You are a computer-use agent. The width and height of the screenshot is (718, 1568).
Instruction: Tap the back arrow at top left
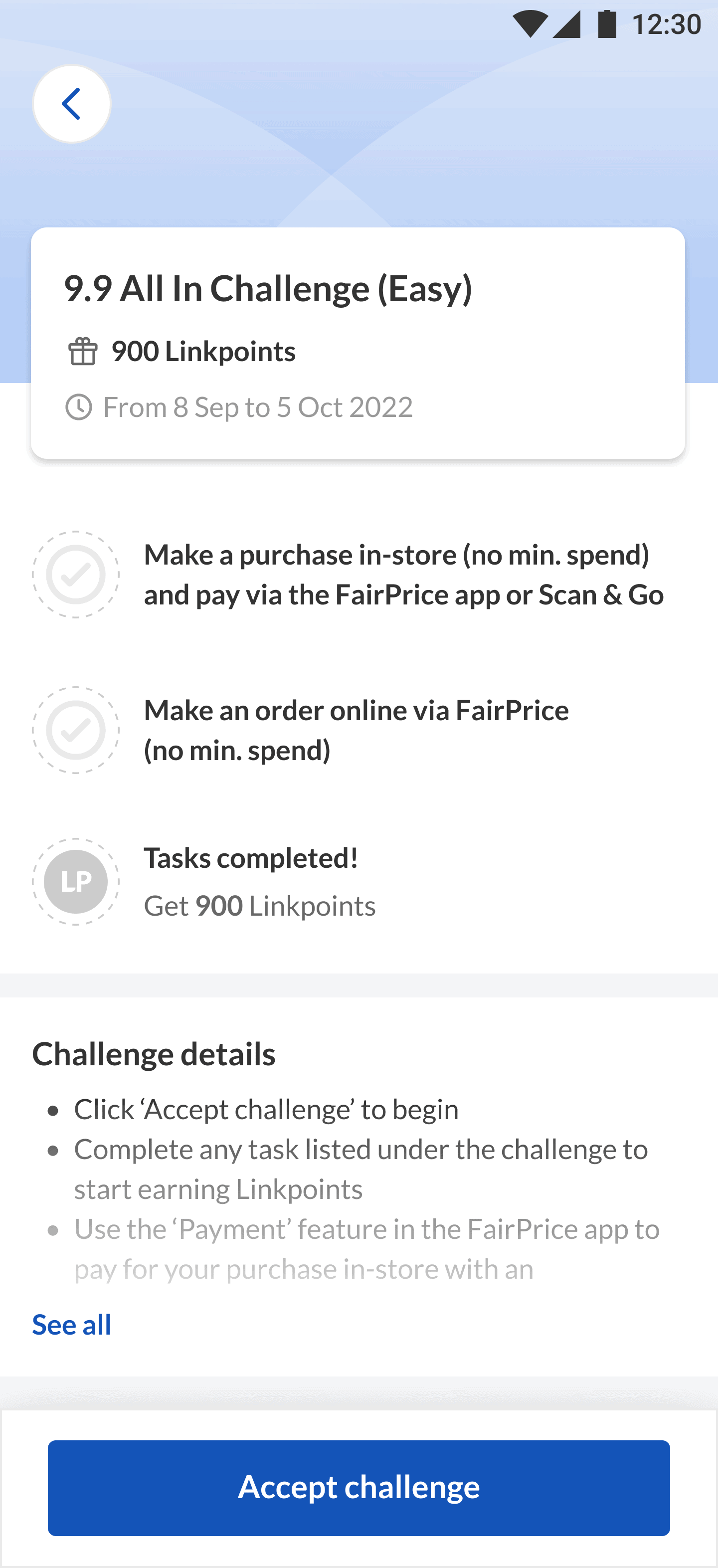click(x=71, y=103)
